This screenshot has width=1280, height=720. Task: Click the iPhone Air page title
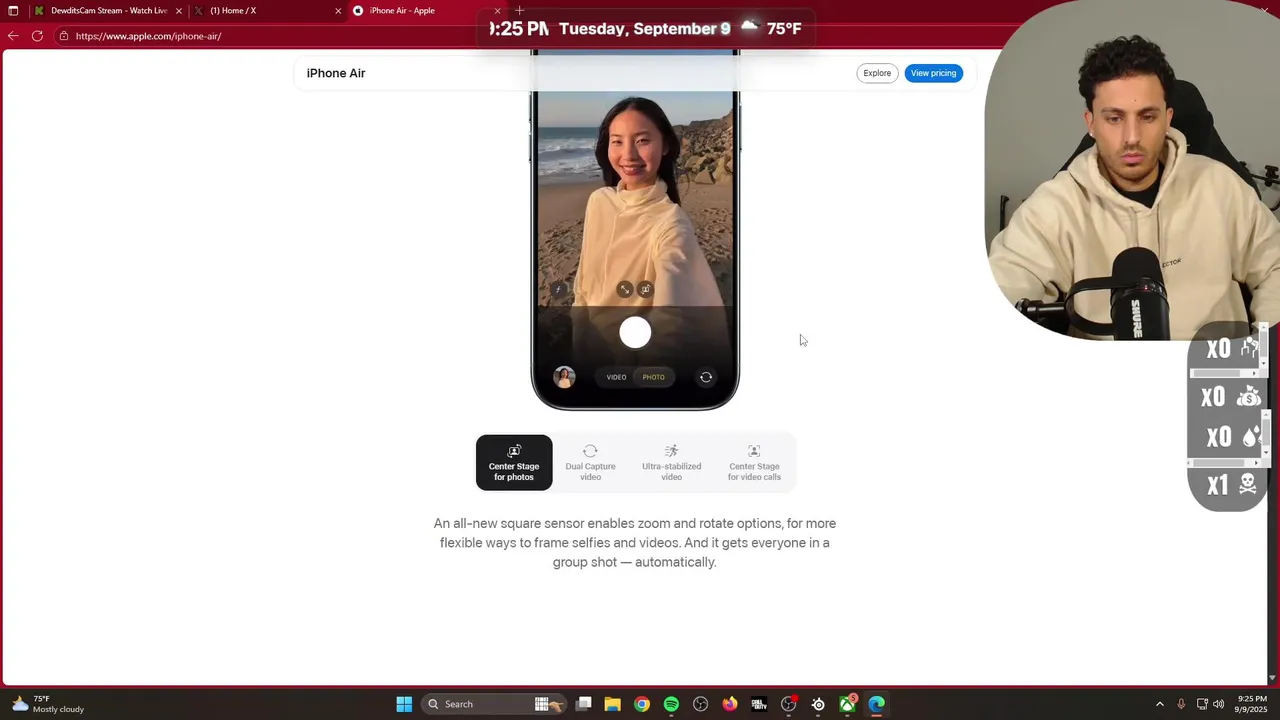[x=336, y=73]
